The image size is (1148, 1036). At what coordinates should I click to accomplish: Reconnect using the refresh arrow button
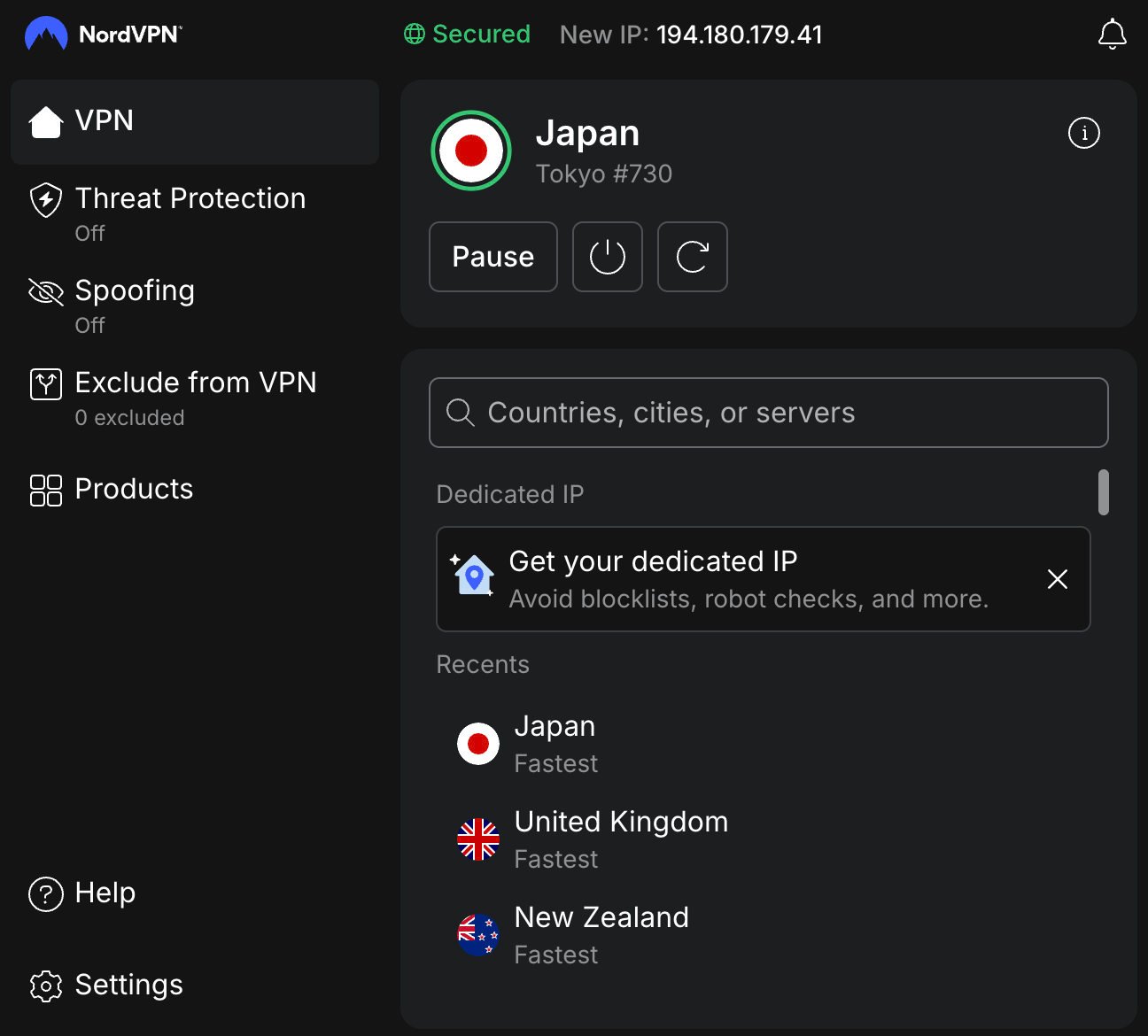pos(693,257)
